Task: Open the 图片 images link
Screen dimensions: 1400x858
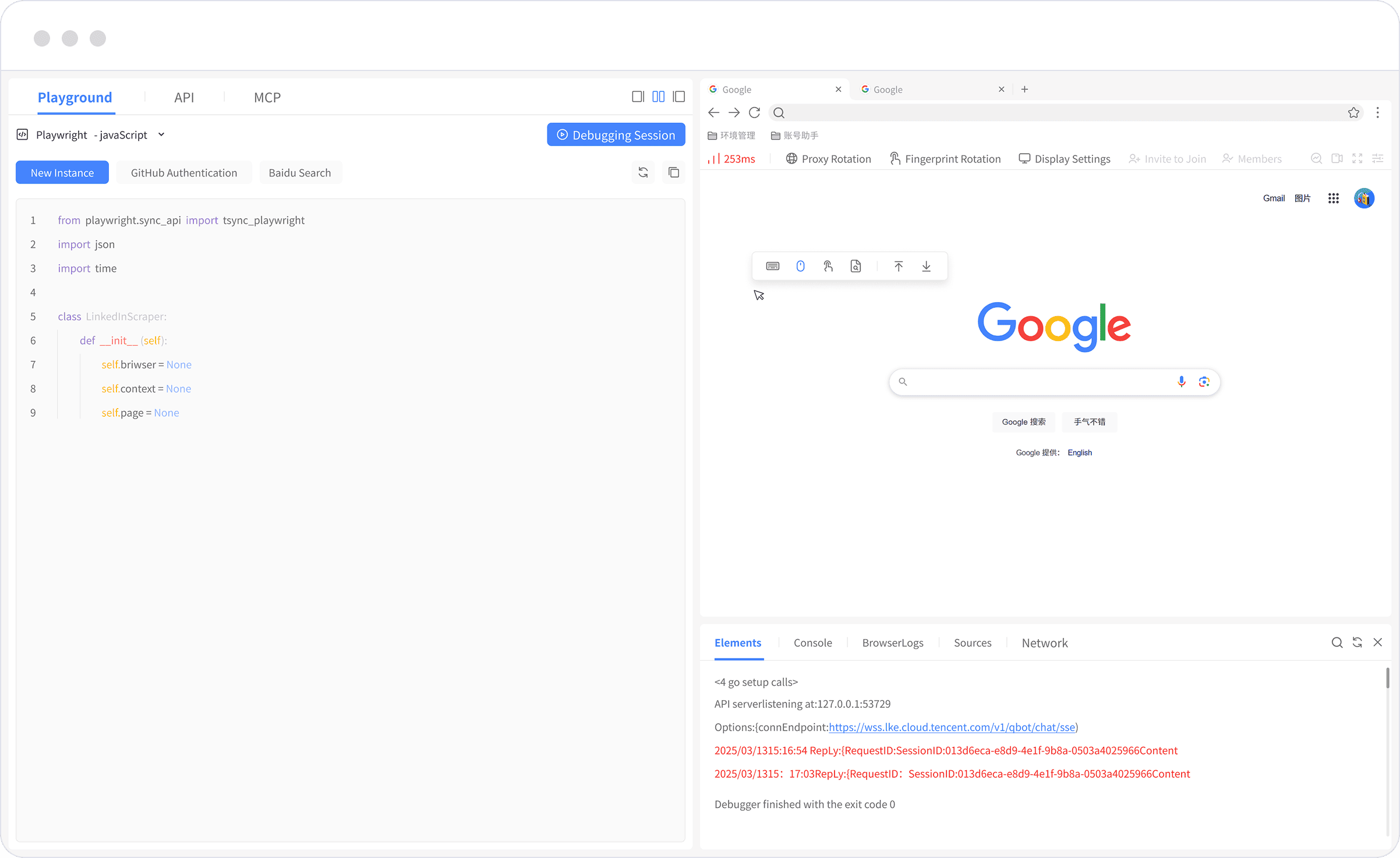Action: pyautogui.click(x=1303, y=198)
